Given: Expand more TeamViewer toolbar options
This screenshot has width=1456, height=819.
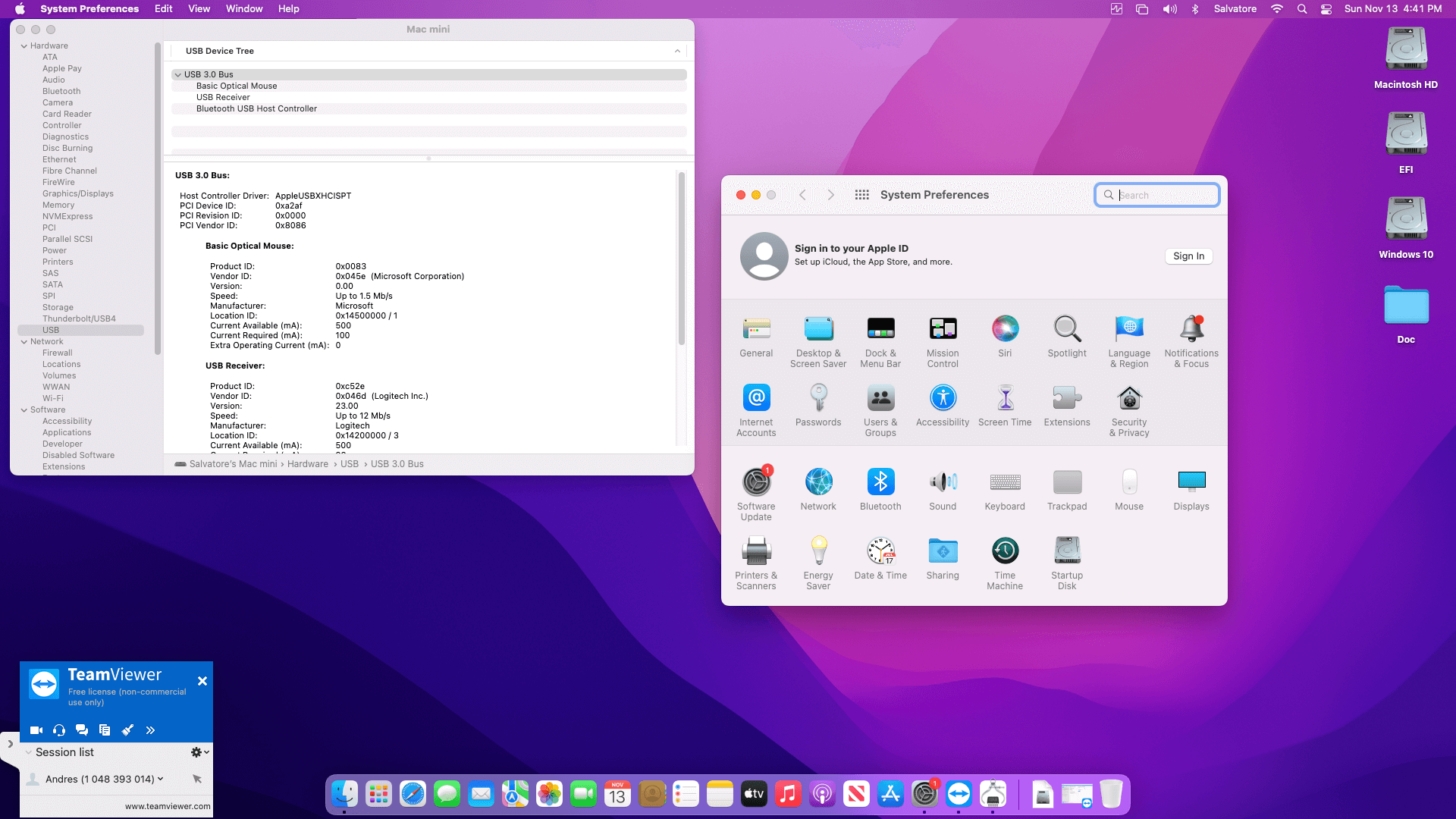Looking at the screenshot, I should [150, 730].
